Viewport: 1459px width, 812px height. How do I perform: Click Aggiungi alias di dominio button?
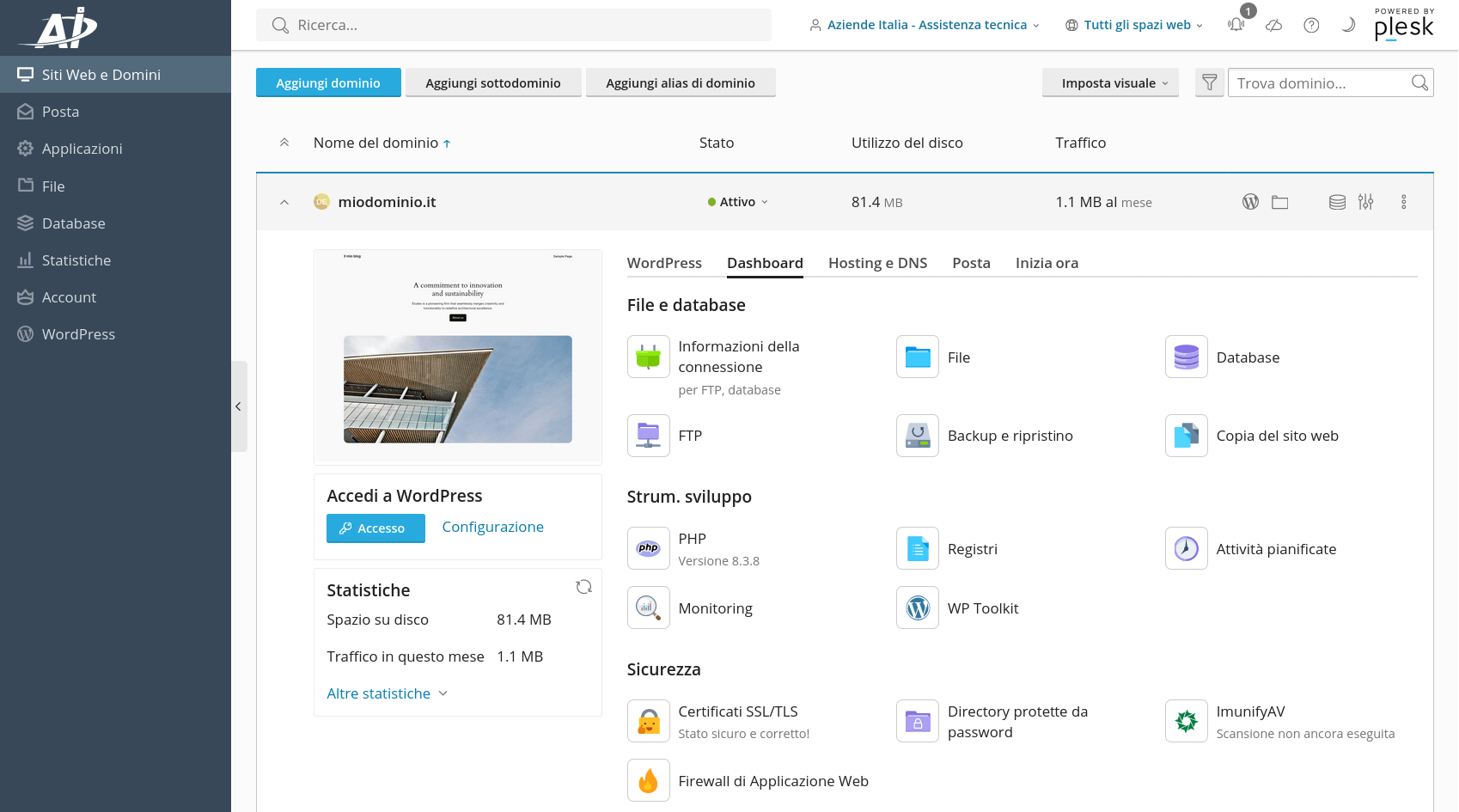tap(681, 82)
